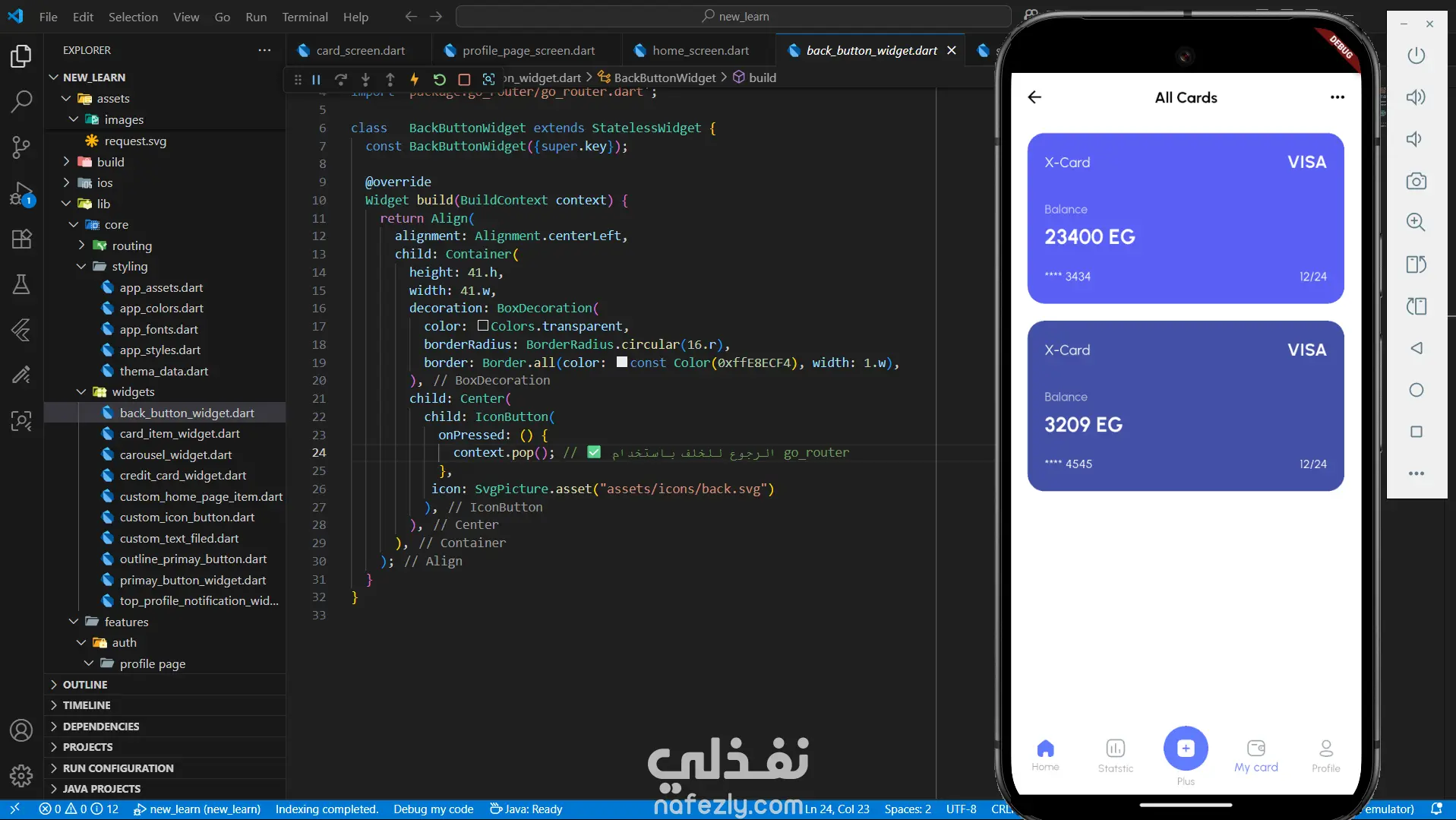Go back with the navigation arrow in title bar

[411, 17]
